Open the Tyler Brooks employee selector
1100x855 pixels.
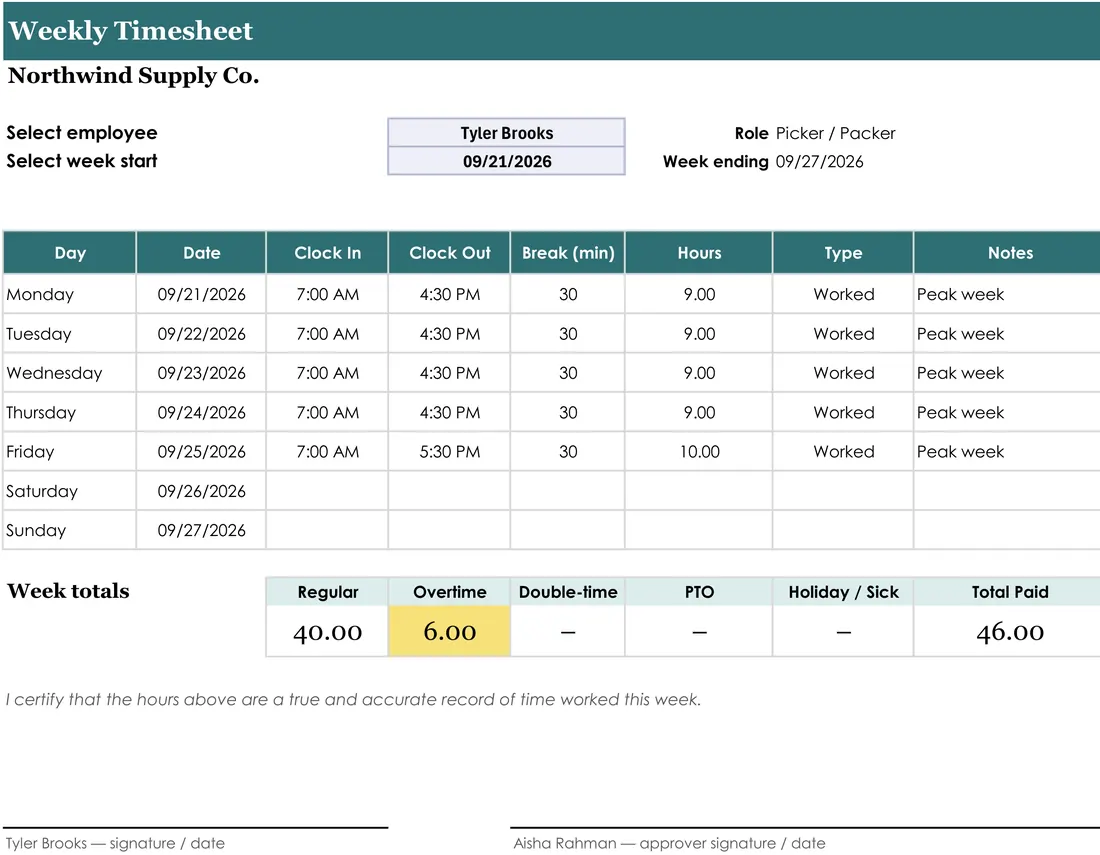click(506, 133)
